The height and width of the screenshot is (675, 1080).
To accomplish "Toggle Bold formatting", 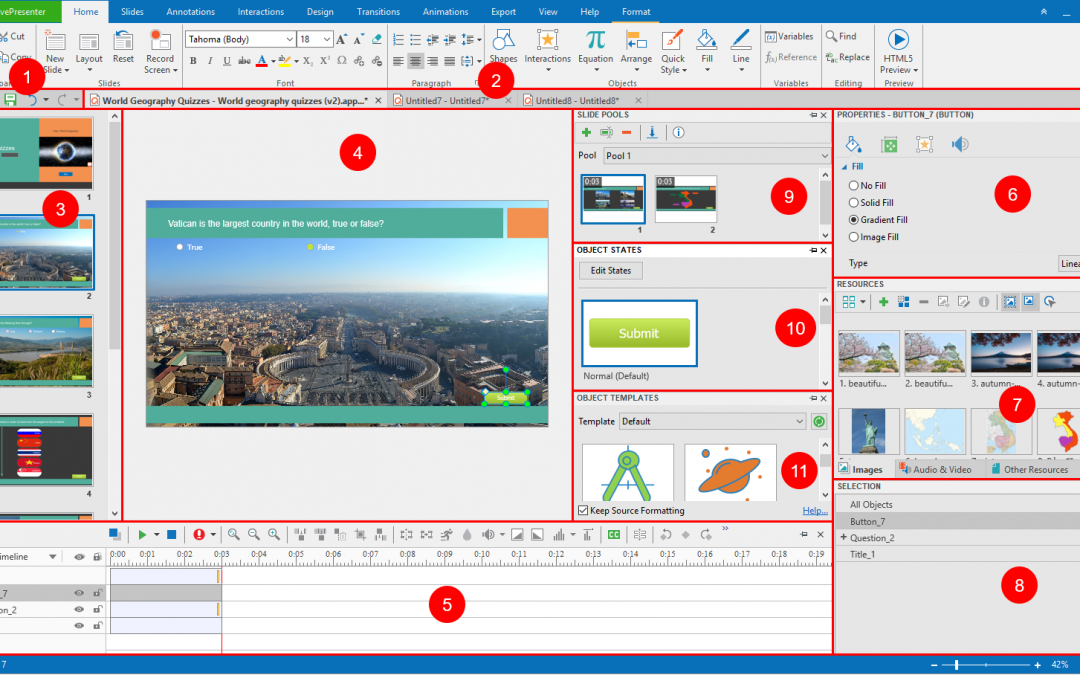I will [x=193, y=61].
